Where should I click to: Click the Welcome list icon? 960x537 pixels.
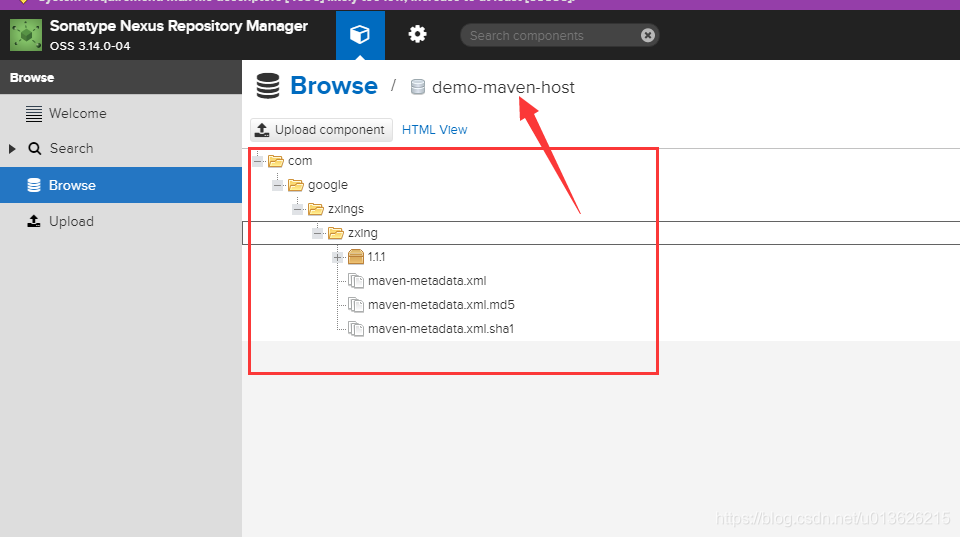coord(34,114)
